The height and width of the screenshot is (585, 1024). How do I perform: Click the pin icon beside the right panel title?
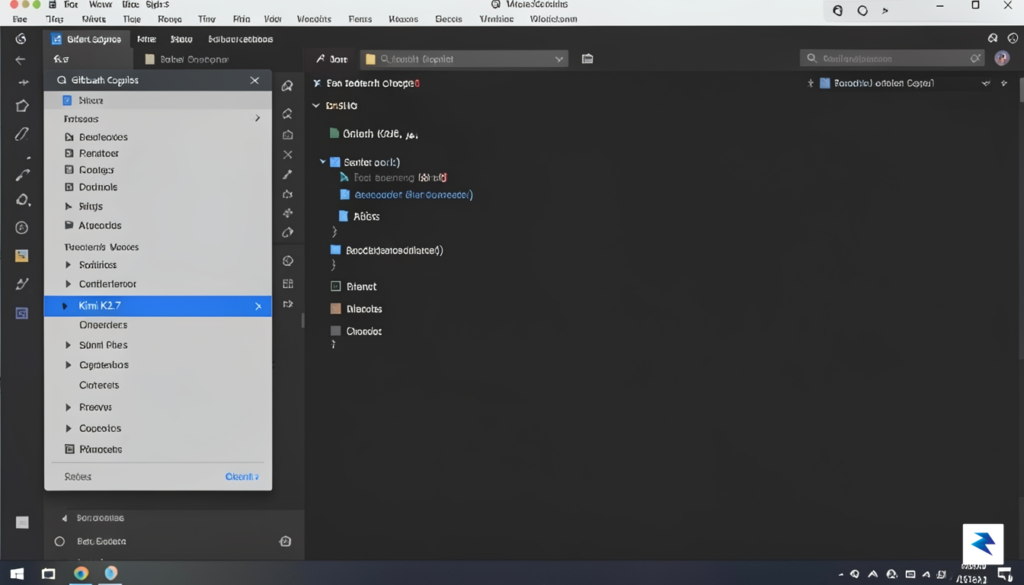(x=810, y=83)
